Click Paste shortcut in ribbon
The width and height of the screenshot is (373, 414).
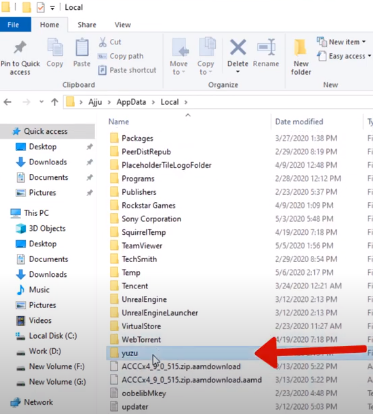pyautogui.click(x=127, y=70)
